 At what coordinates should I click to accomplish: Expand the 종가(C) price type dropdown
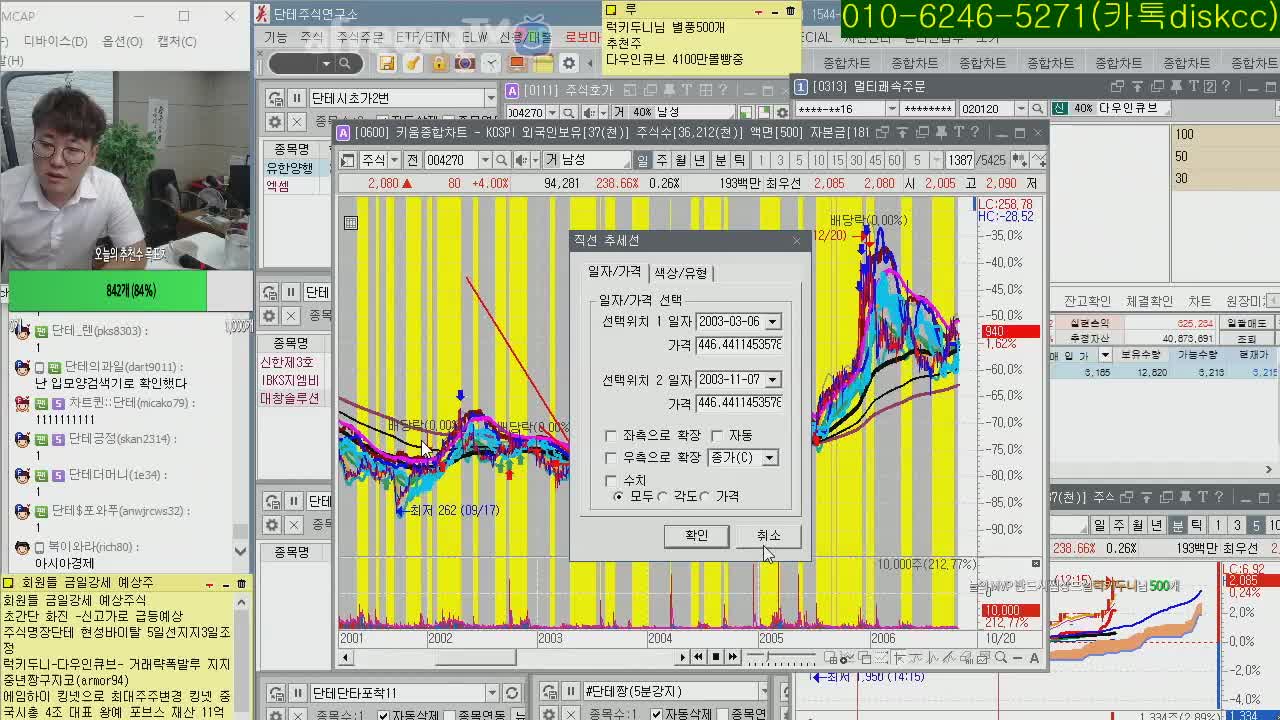point(769,458)
